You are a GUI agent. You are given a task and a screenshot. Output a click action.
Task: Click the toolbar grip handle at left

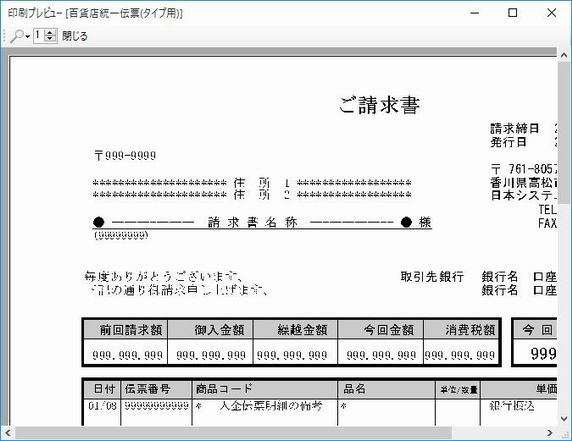[4, 36]
